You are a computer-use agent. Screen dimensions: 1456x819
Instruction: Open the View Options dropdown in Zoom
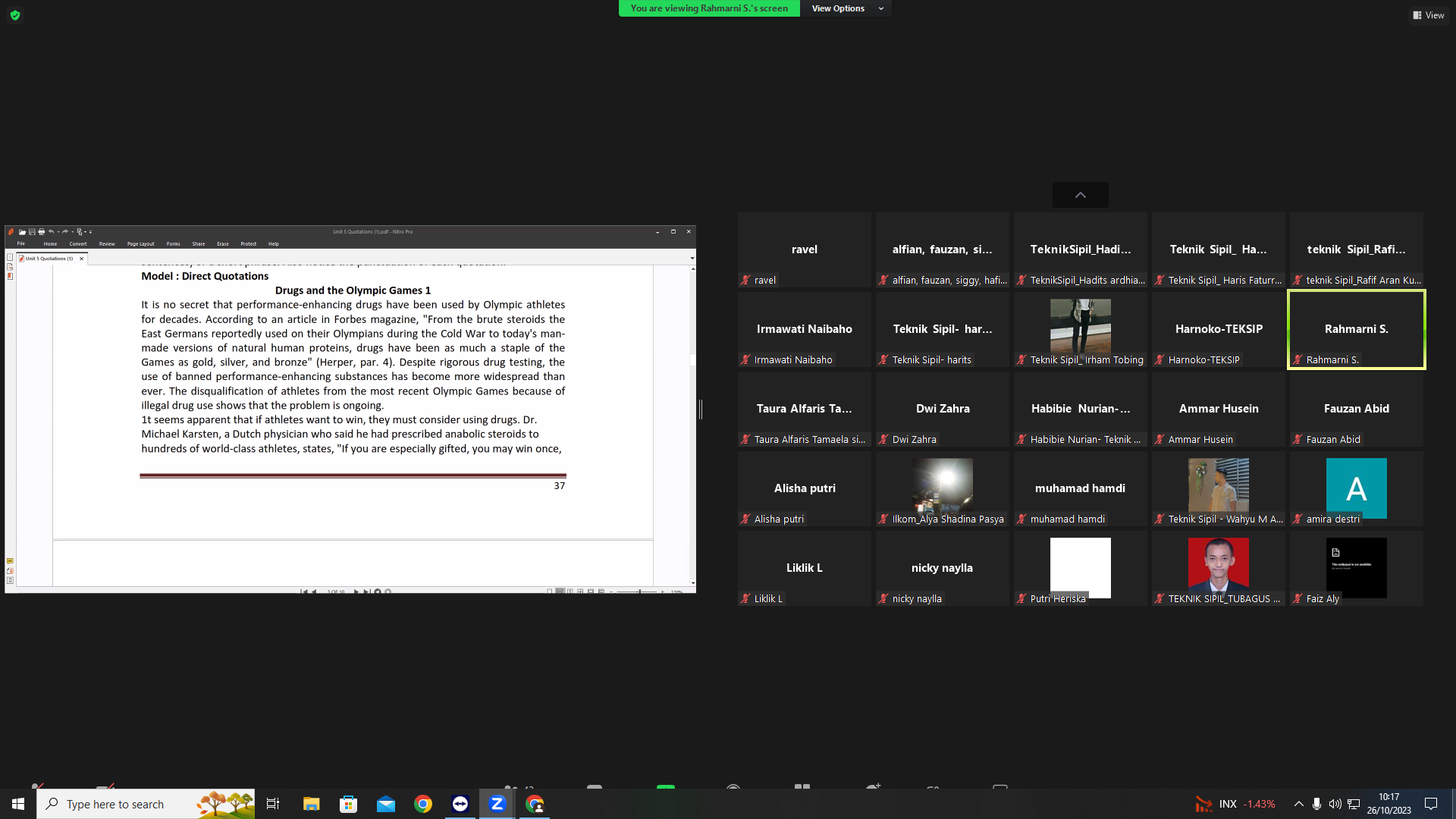click(x=846, y=8)
